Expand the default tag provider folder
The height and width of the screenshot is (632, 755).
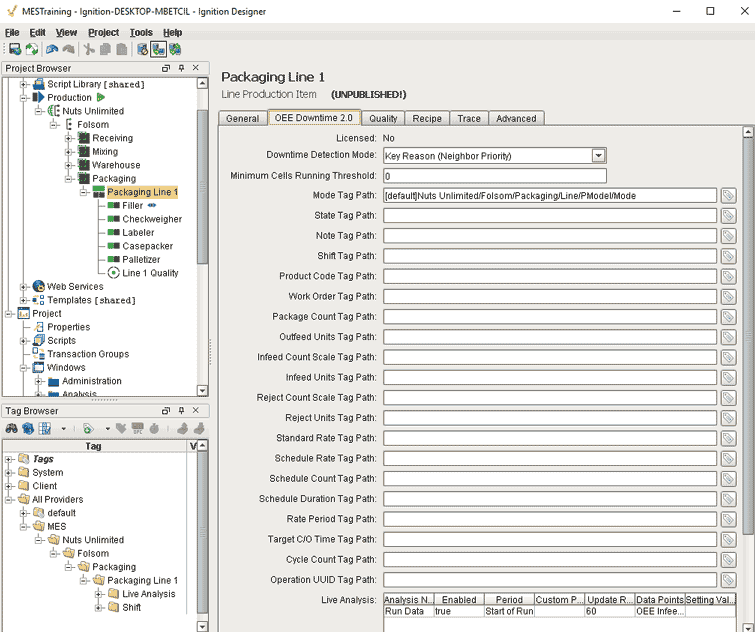tap(23, 513)
